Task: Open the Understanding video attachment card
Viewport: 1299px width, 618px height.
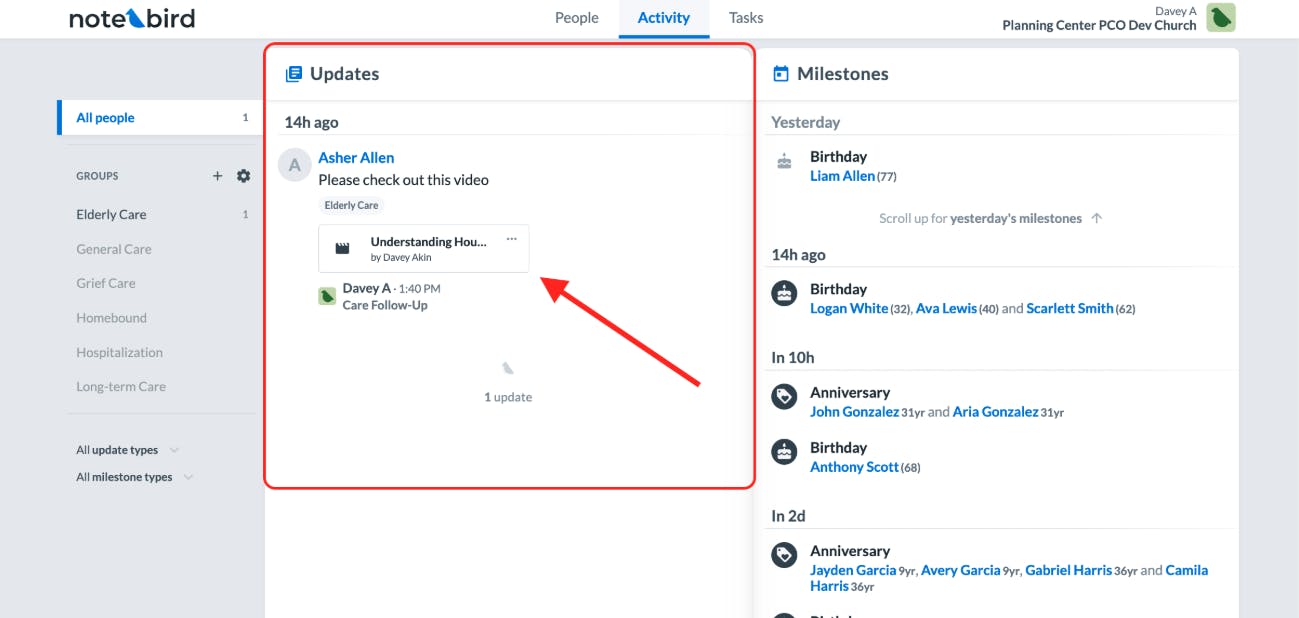Action: (x=428, y=248)
